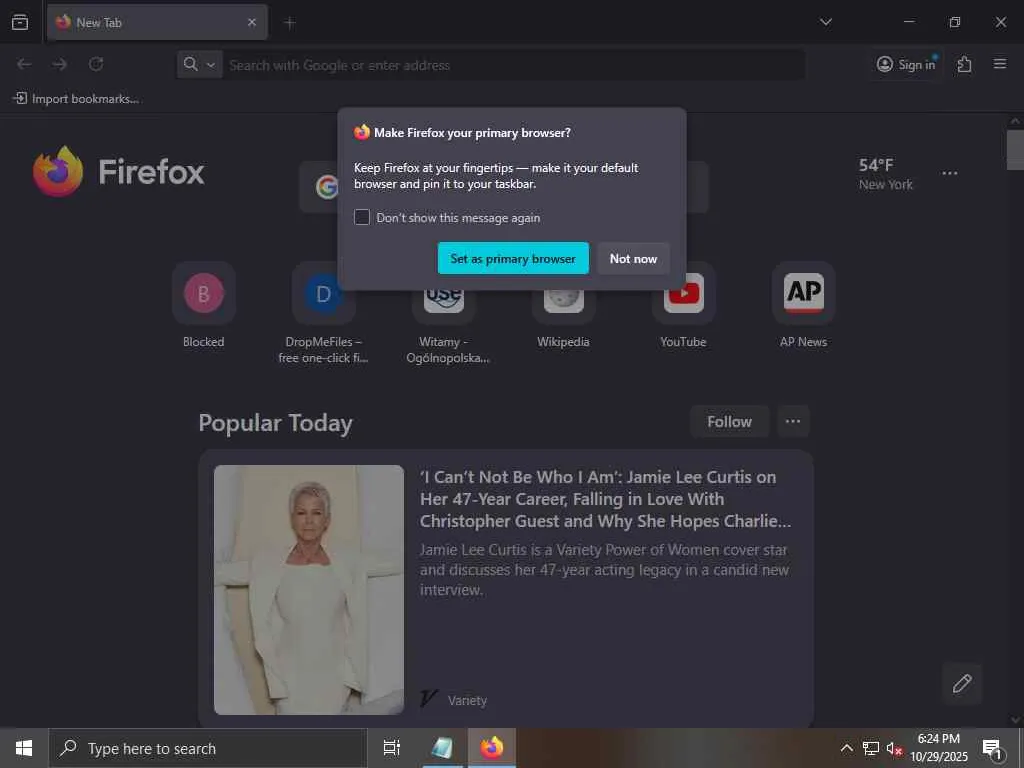Open the notepad-like app in taskbar

coord(443,748)
